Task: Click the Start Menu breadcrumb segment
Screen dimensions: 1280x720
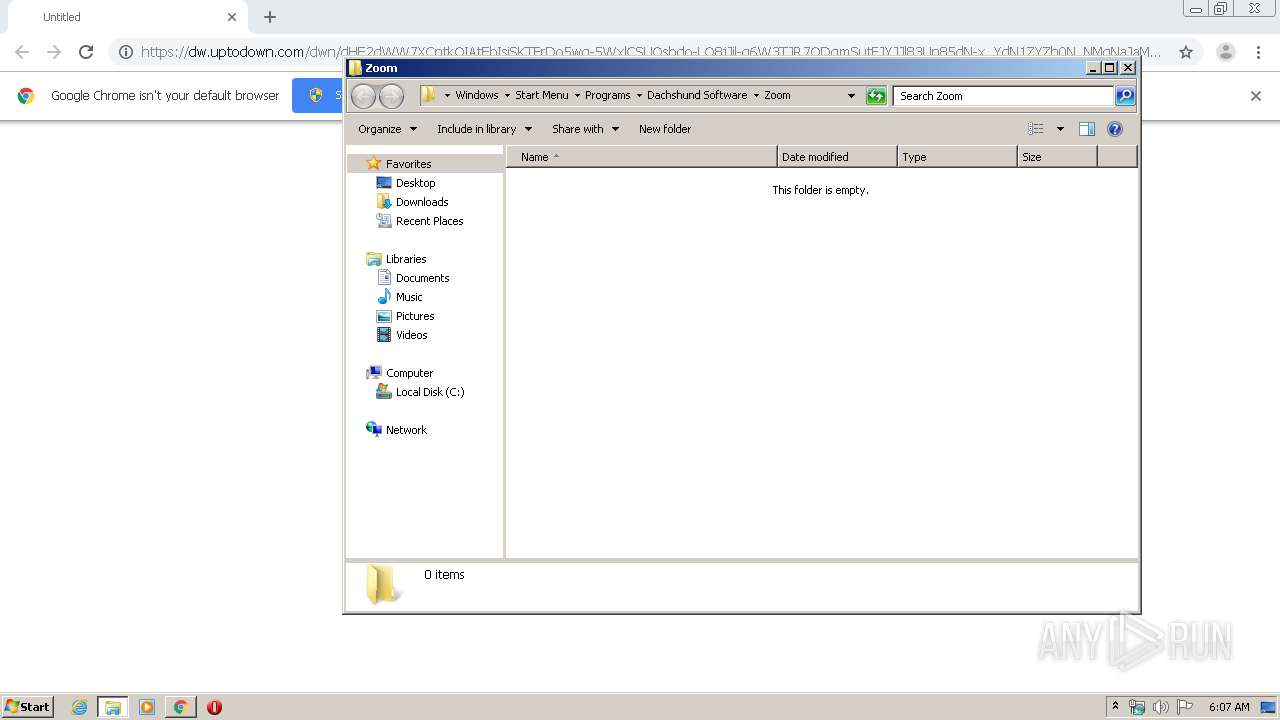Action: [542, 95]
